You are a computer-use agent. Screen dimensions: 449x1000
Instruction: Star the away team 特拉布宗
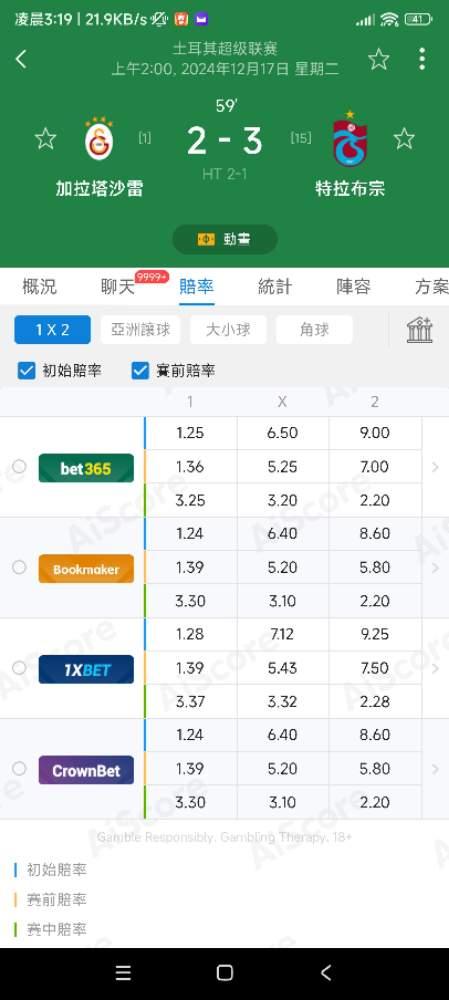tap(404, 138)
